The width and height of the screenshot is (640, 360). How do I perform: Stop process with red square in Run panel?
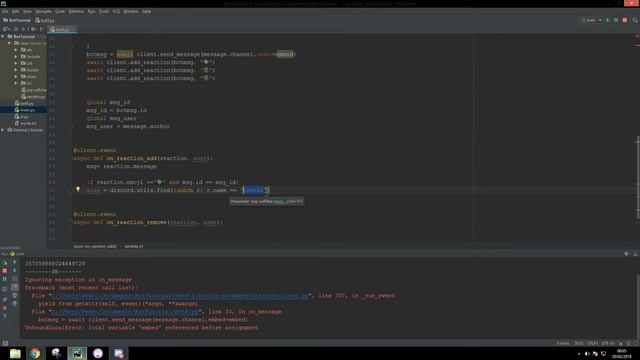click(4, 271)
